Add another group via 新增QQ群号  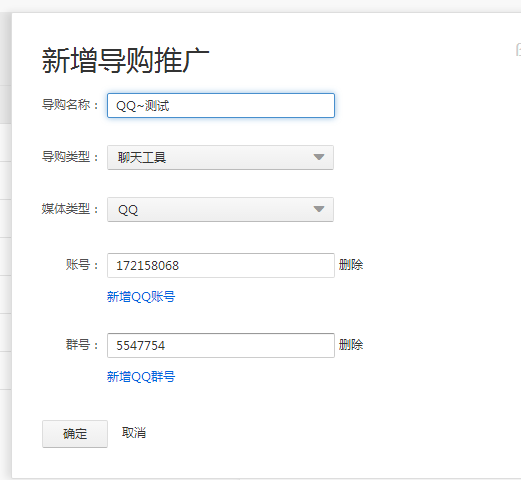[141, 376]
